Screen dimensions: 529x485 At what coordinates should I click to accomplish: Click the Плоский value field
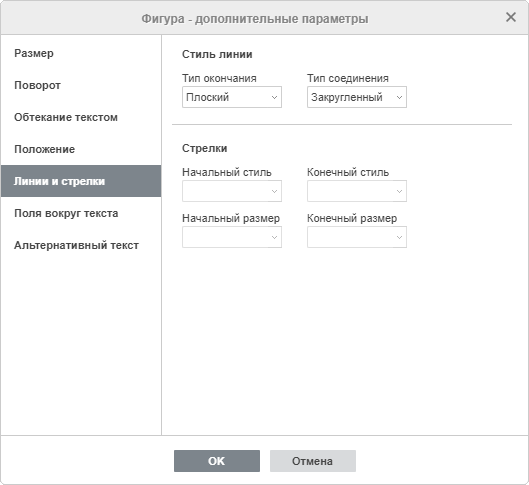tap(225, 97)
